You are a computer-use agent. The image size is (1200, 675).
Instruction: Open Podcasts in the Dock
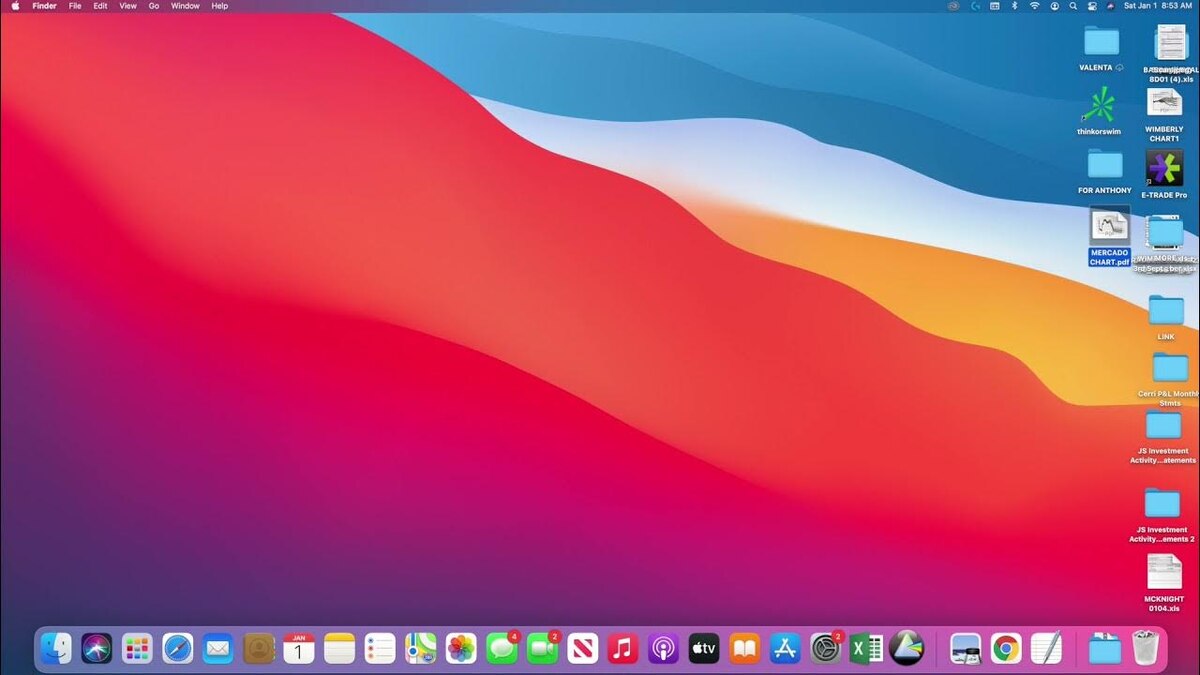tap(663, 649)
